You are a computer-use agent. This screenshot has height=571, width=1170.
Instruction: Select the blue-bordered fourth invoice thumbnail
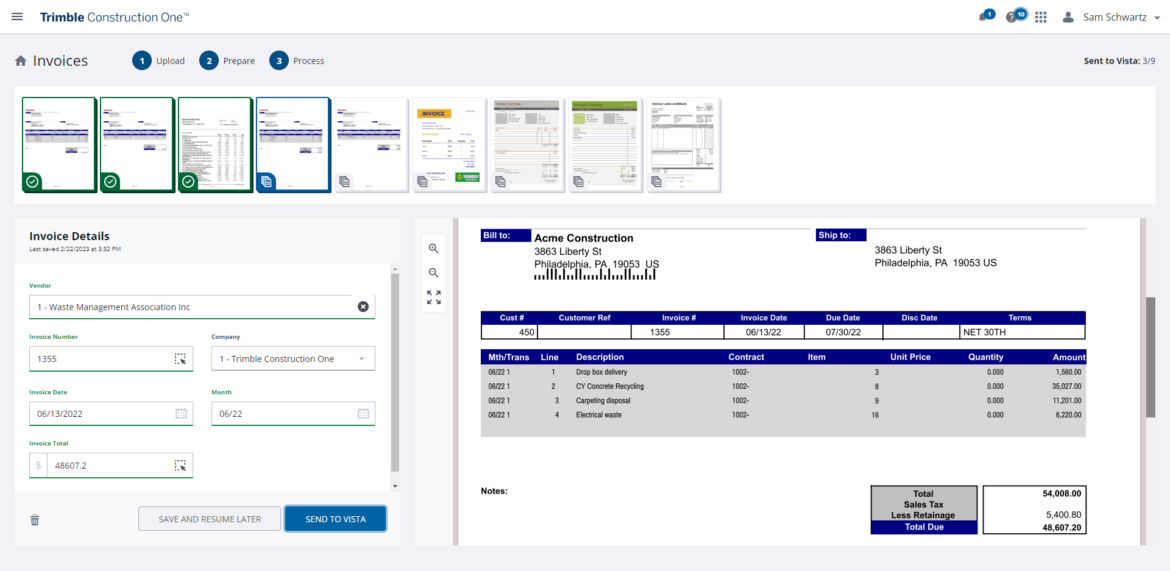point(292,145)
